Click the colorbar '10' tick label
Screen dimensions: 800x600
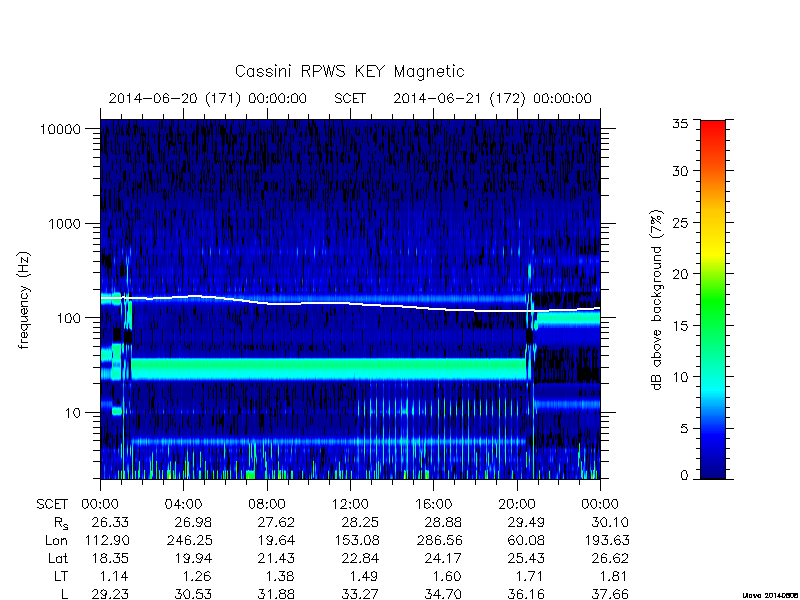(680, 377)
